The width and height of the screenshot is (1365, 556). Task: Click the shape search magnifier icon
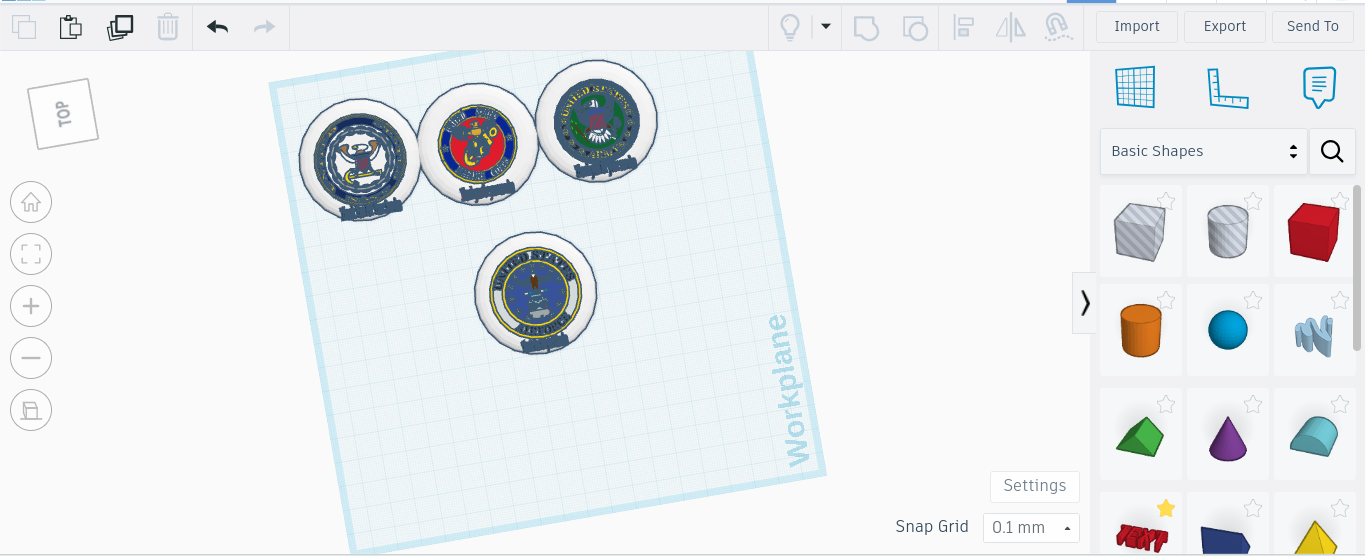tap(1332, 152)
